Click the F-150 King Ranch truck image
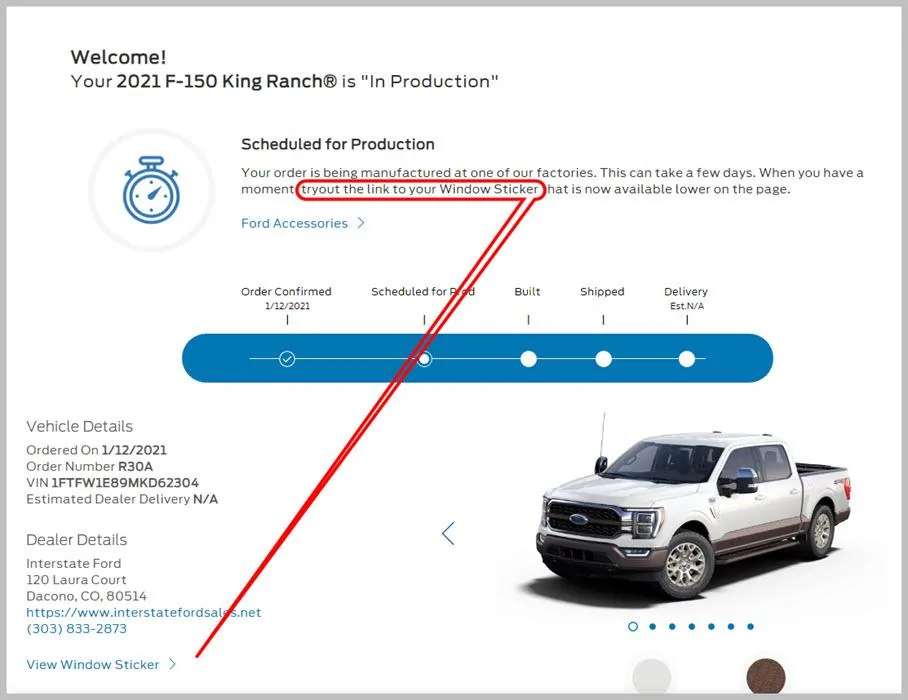908x700 pixels. point(690,510)
